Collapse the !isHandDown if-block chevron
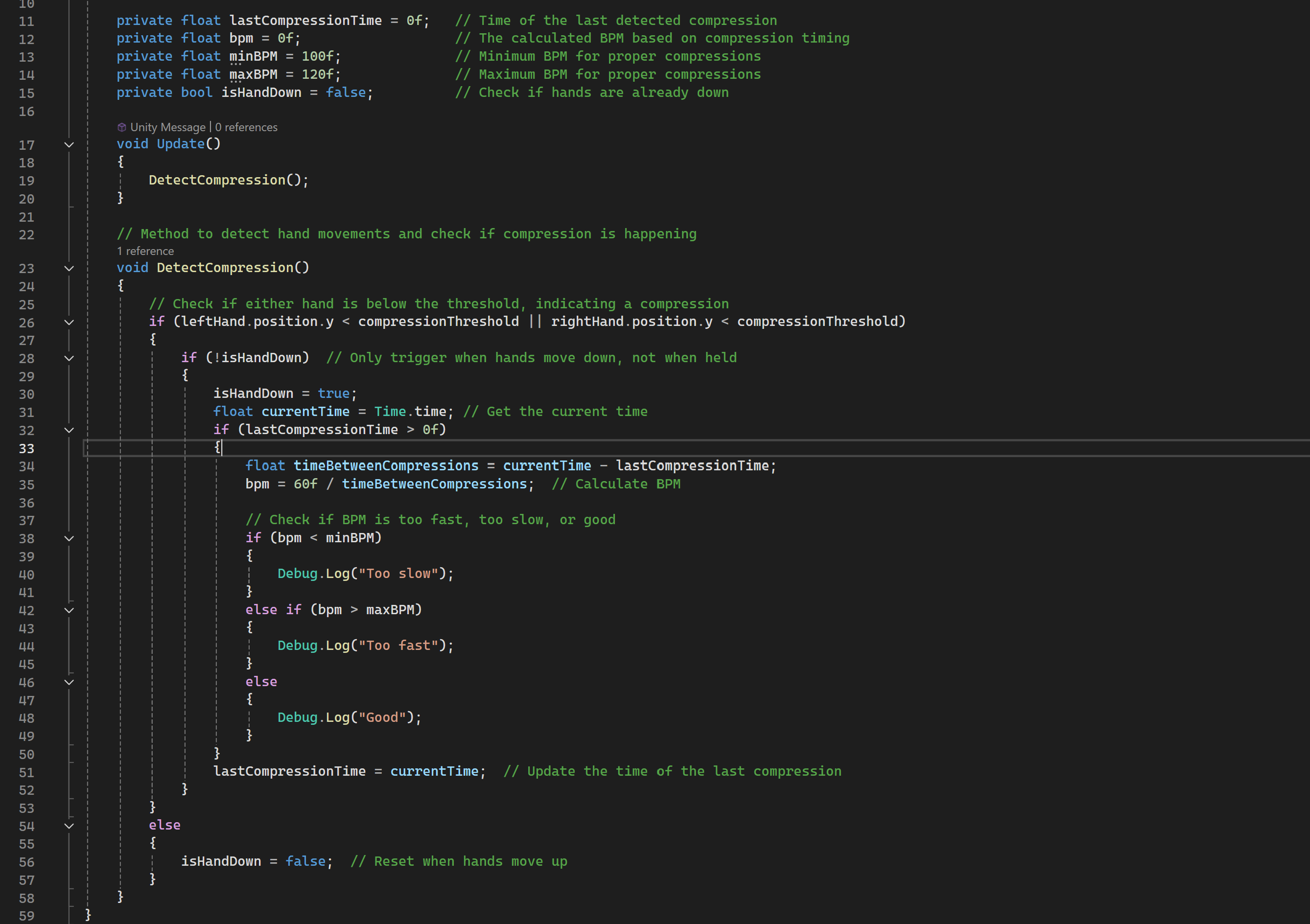The image size is (1310, 924). coord(69,359)
